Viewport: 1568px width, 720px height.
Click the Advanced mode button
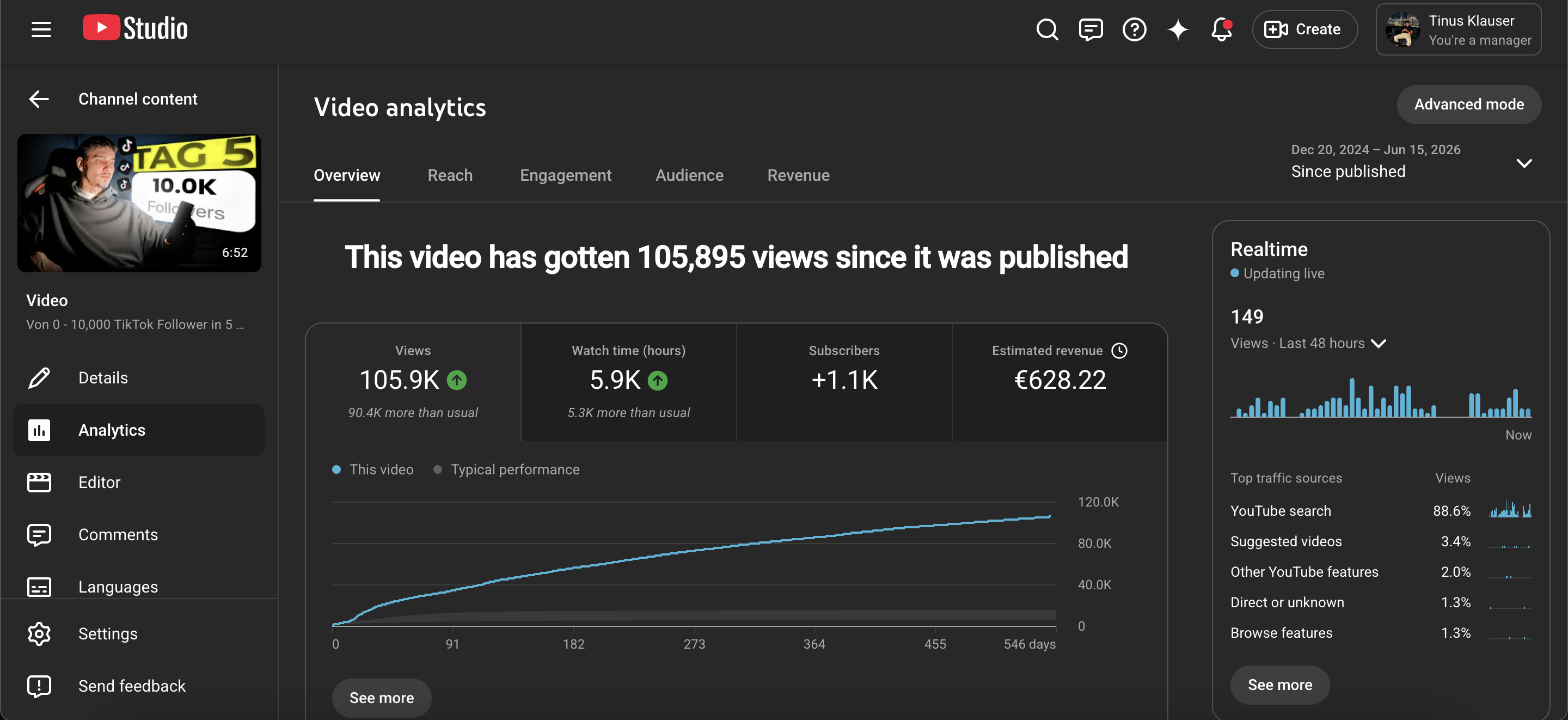coord(1469,104)
